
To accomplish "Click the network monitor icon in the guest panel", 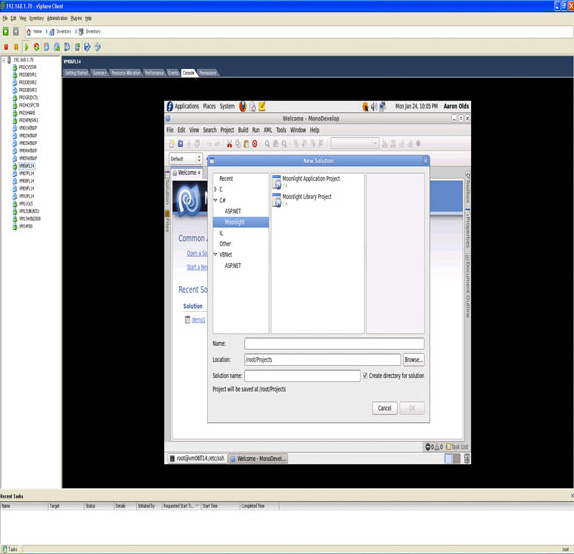I will coord(382,107).
